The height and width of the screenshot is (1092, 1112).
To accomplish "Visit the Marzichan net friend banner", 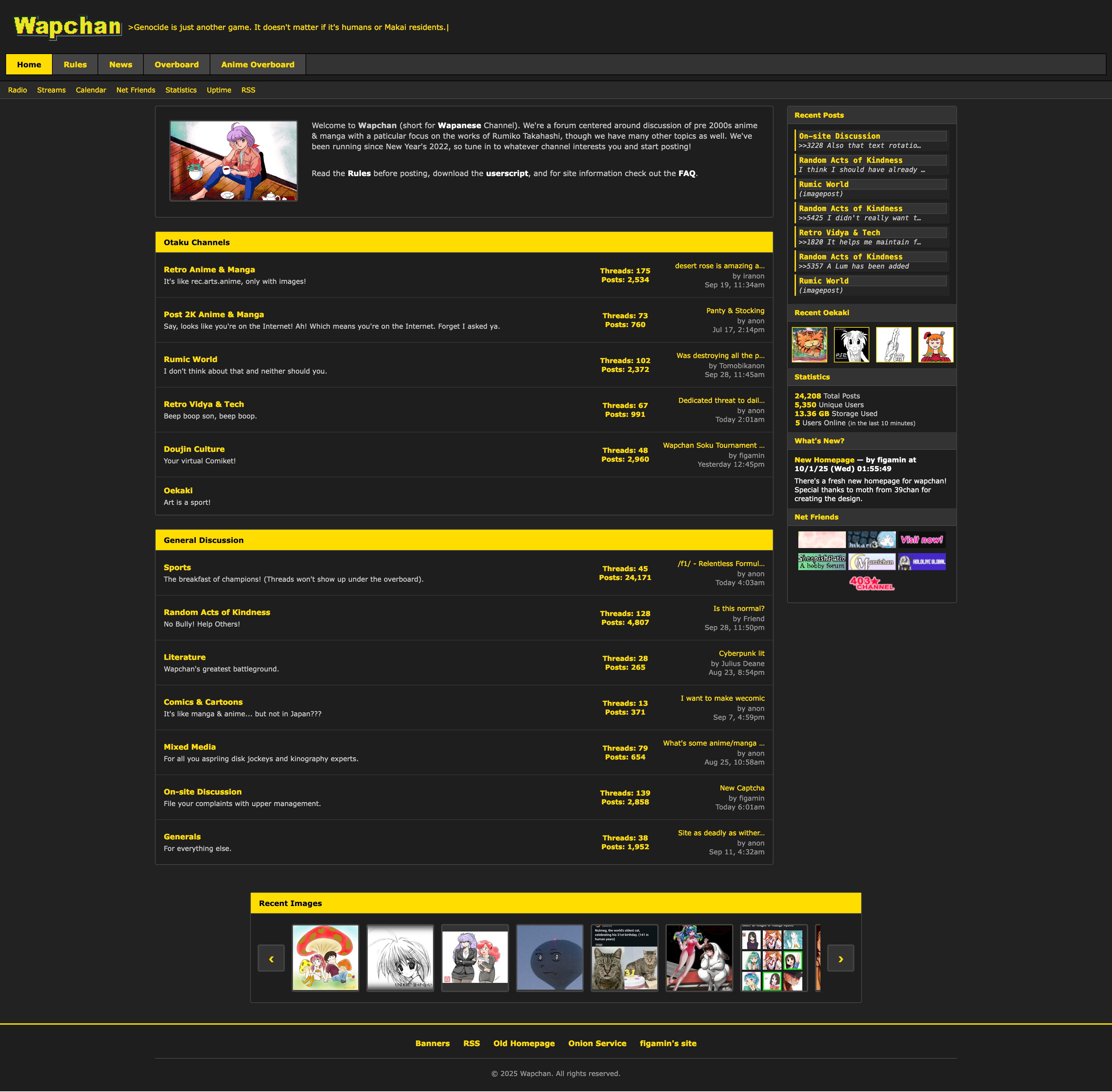I will (x=871, y=562).
